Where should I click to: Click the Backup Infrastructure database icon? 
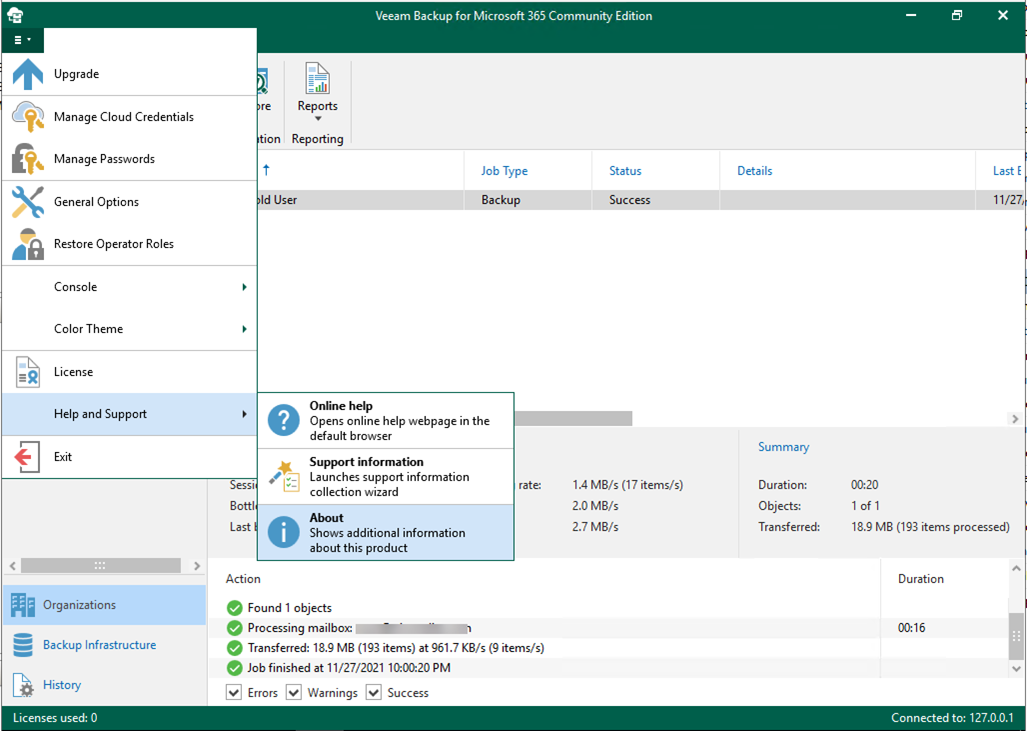click(23, 645)
